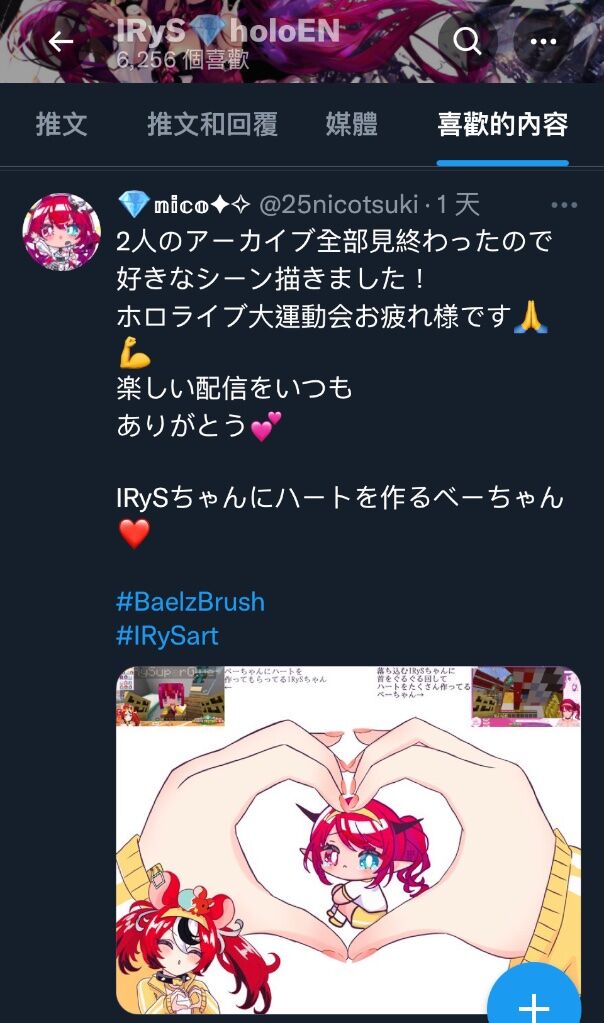Tap the Minecraft screenshot inset at top-left of artwork

[x=171, y=697]
